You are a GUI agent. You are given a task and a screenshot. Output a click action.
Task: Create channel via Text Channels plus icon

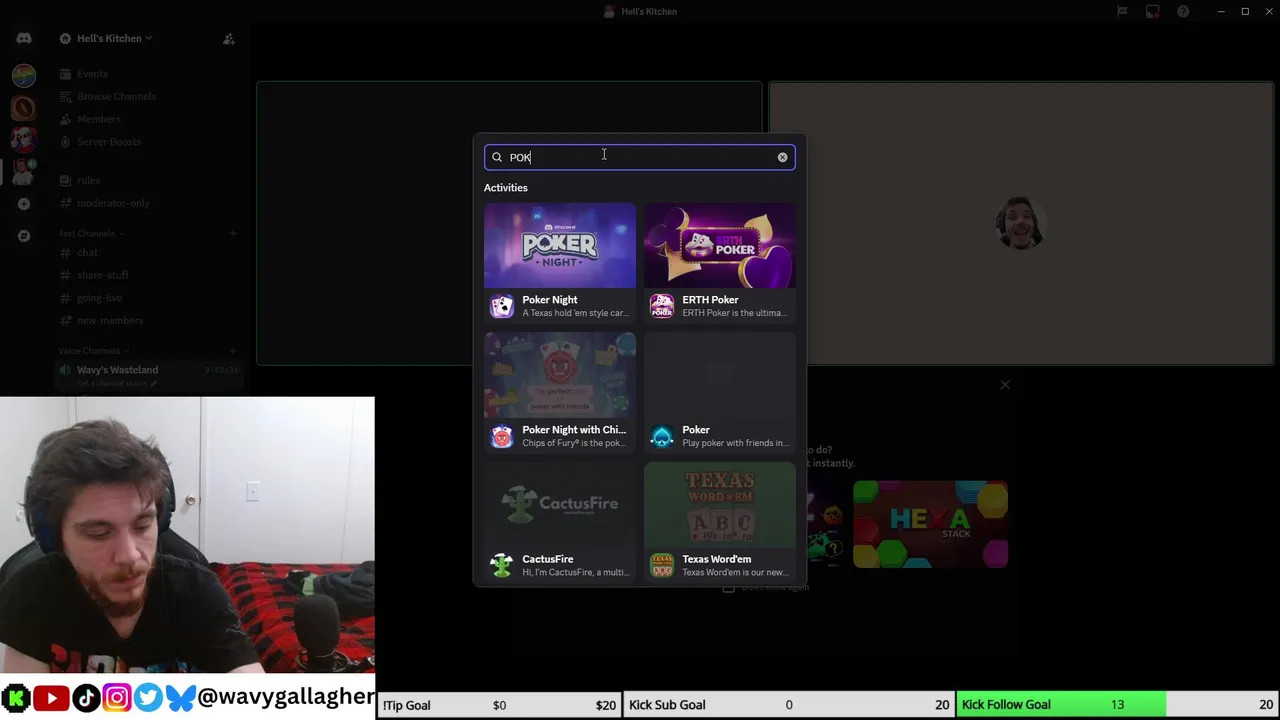coord(232,233)
